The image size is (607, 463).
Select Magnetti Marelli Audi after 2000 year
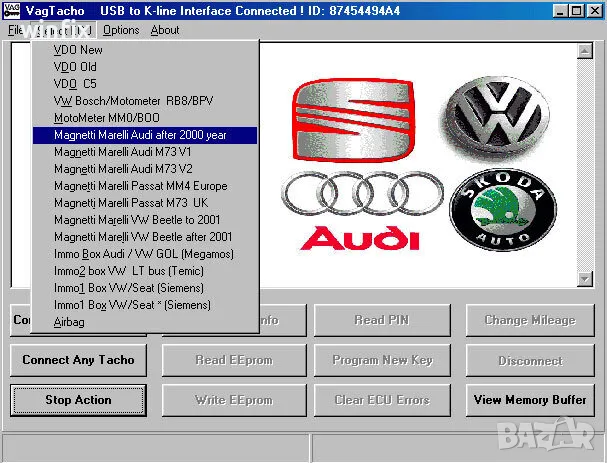click(x=145, y=135)
